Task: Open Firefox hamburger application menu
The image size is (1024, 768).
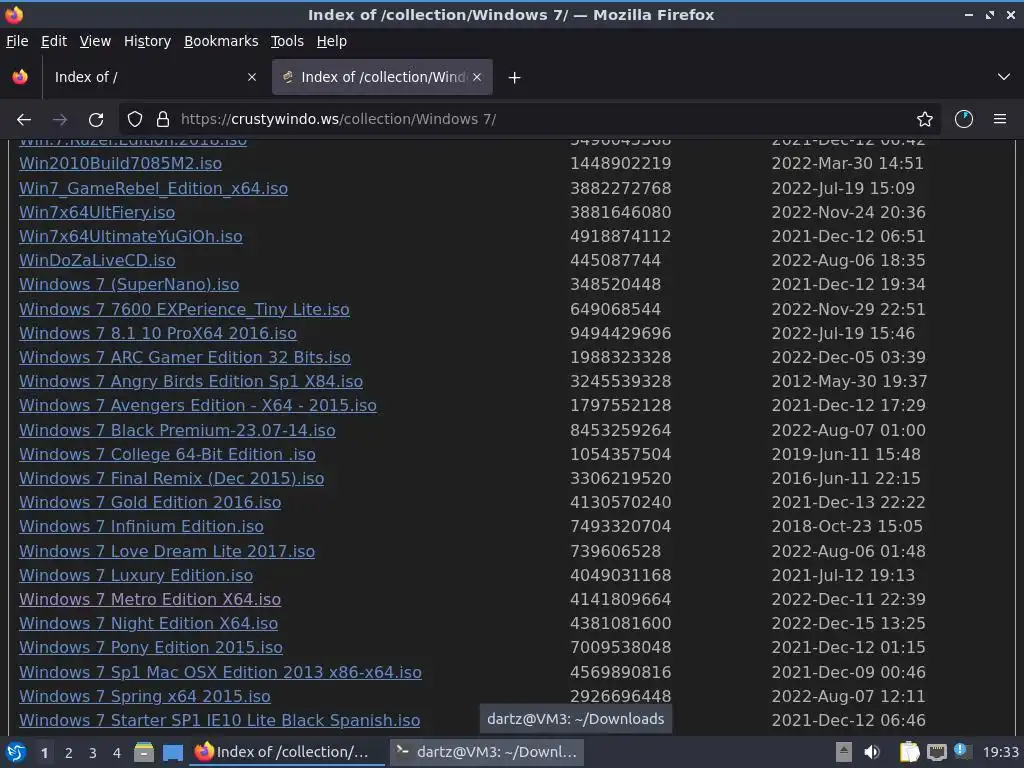Action: tap(1000, 120)
